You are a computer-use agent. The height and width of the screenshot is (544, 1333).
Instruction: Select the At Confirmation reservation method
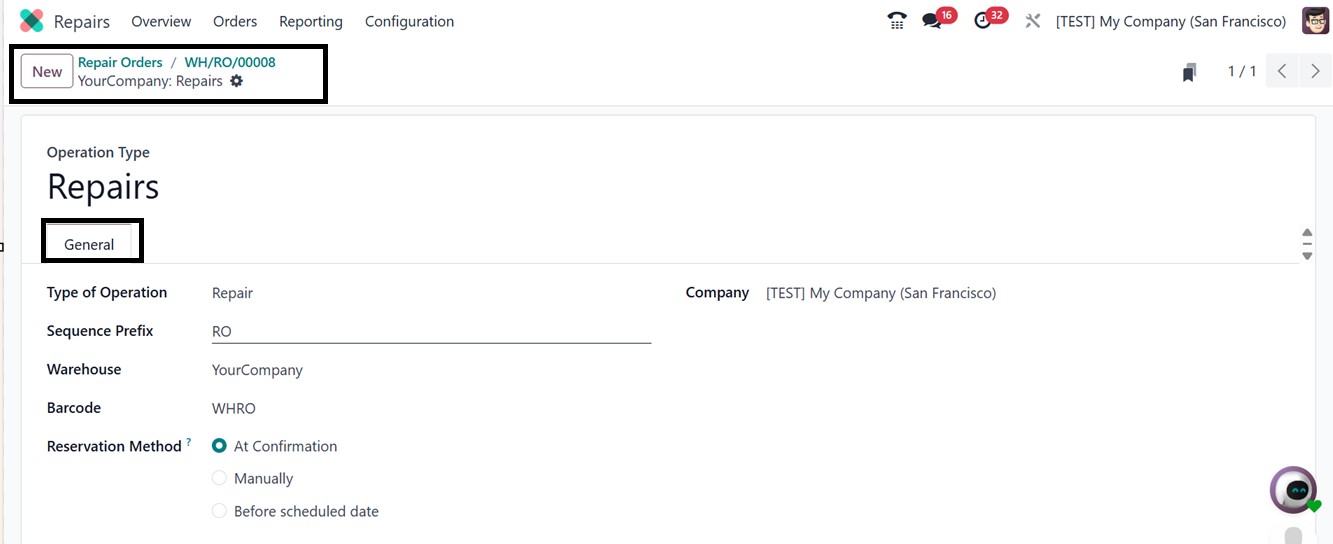(220, 446)
